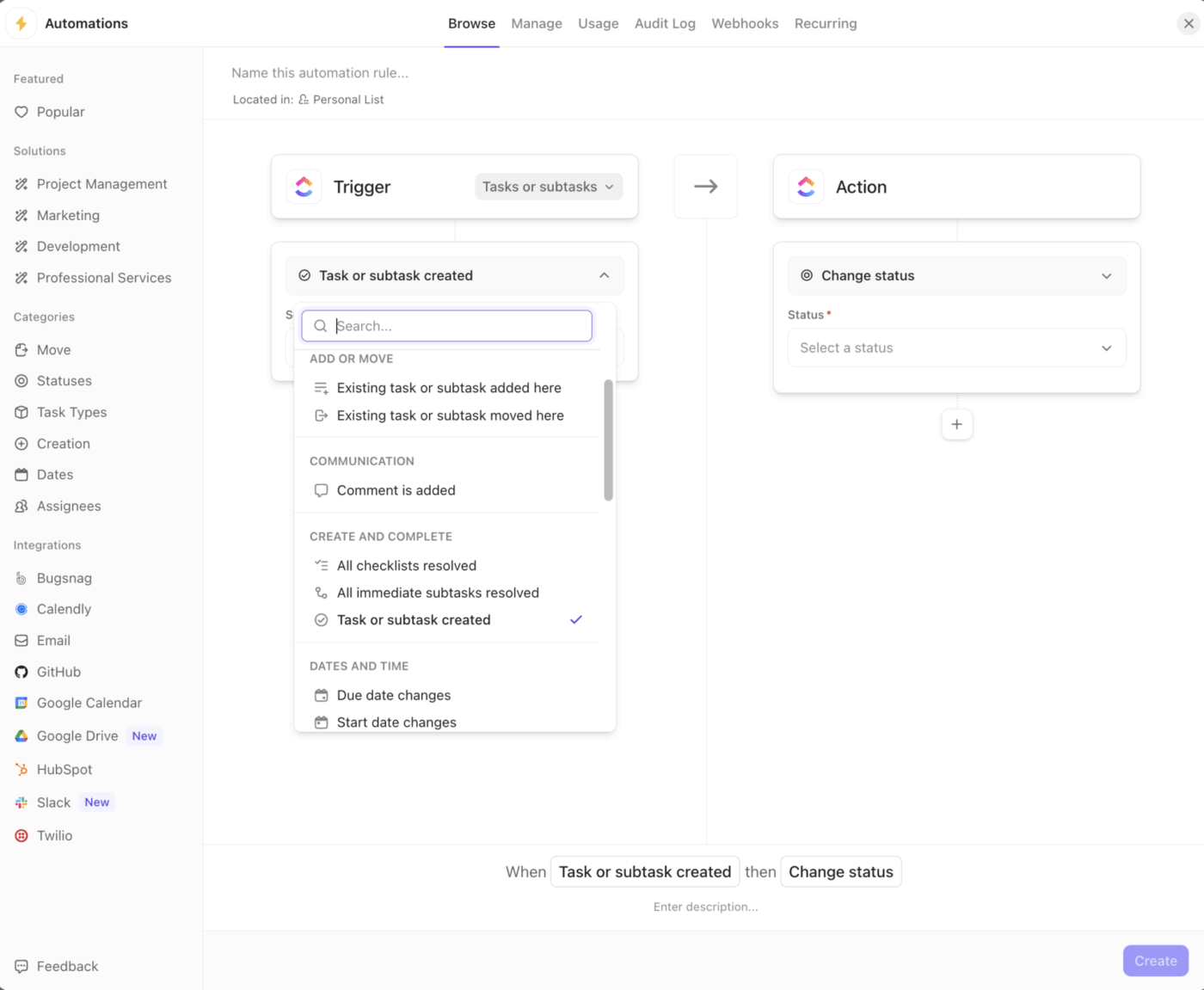Open the Webhooks tab
The width and height of the screenshot is (1204, 990).
click(x=744, y=23)
